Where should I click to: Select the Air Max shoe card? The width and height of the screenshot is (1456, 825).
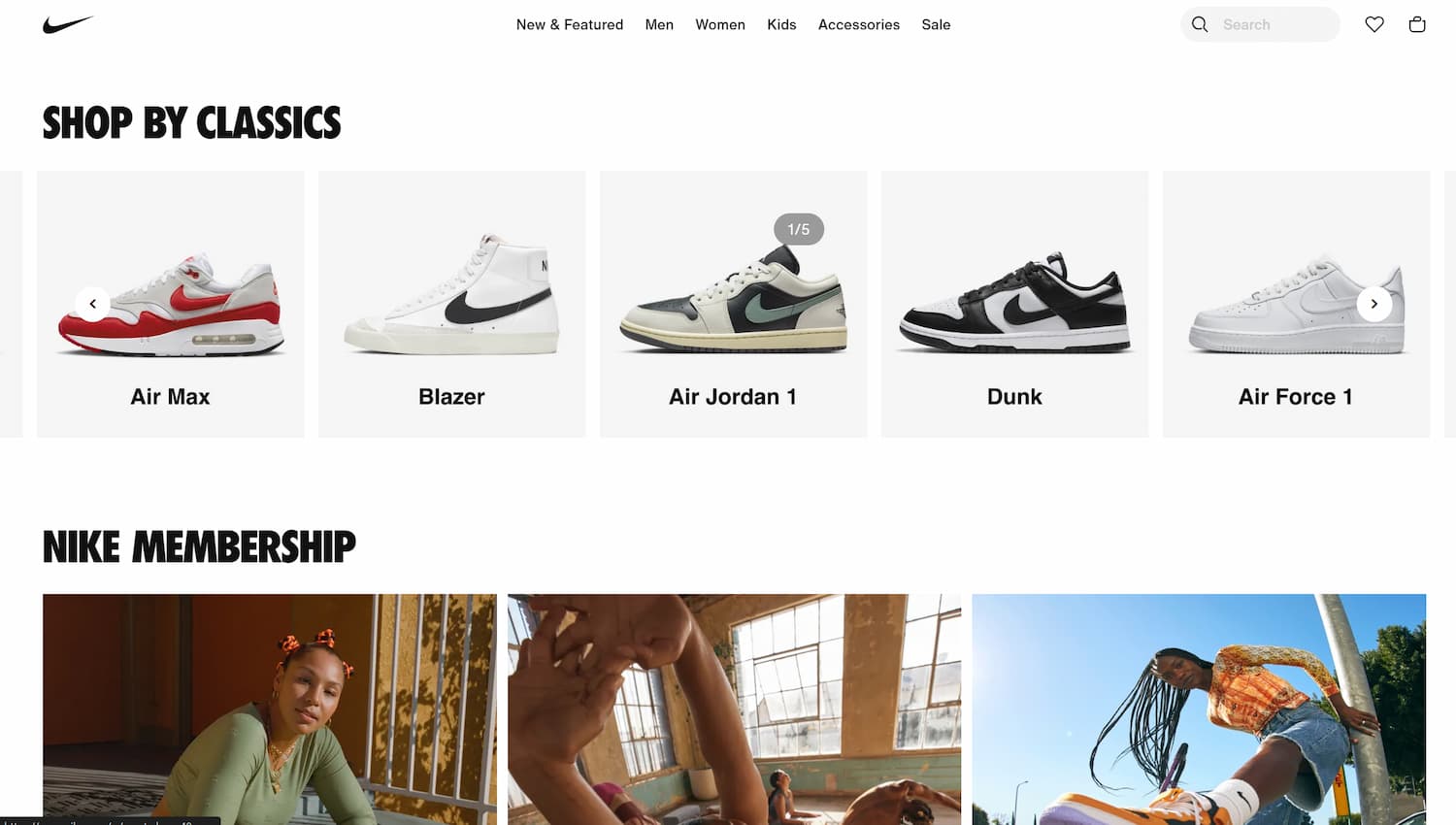(x=171, y=304)
